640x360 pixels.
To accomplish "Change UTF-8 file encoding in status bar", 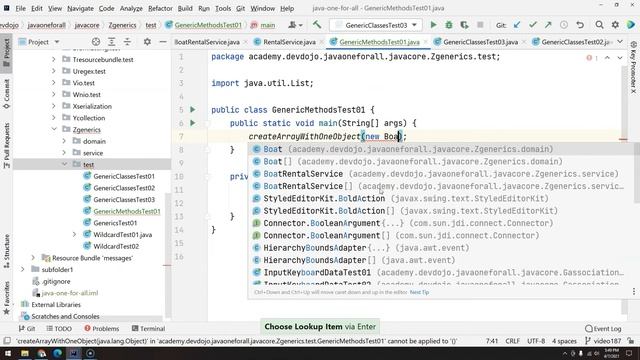I will coord(536,341).
